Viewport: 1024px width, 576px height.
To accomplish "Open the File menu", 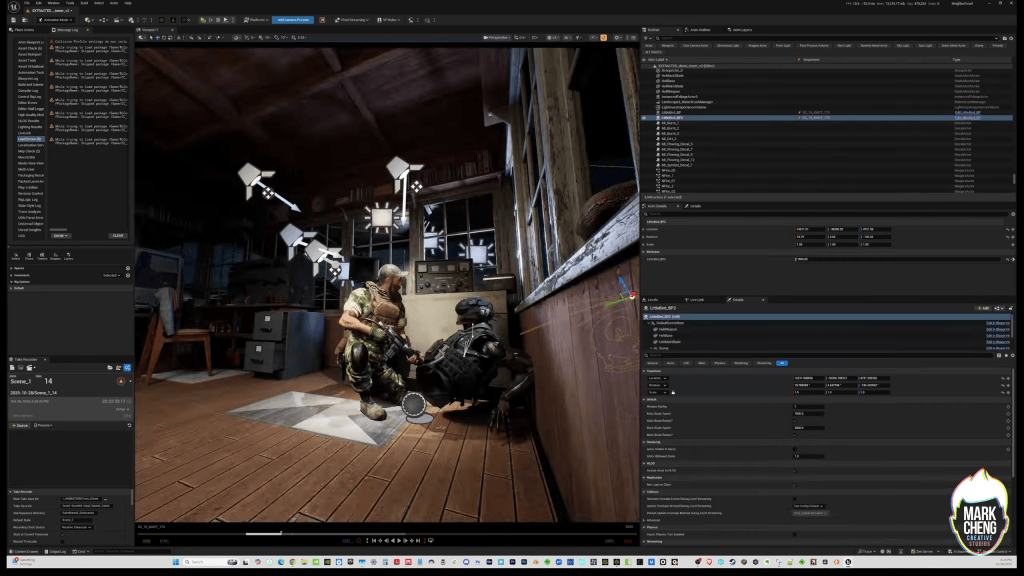I will pyautogui.click(x=27, y=3).
